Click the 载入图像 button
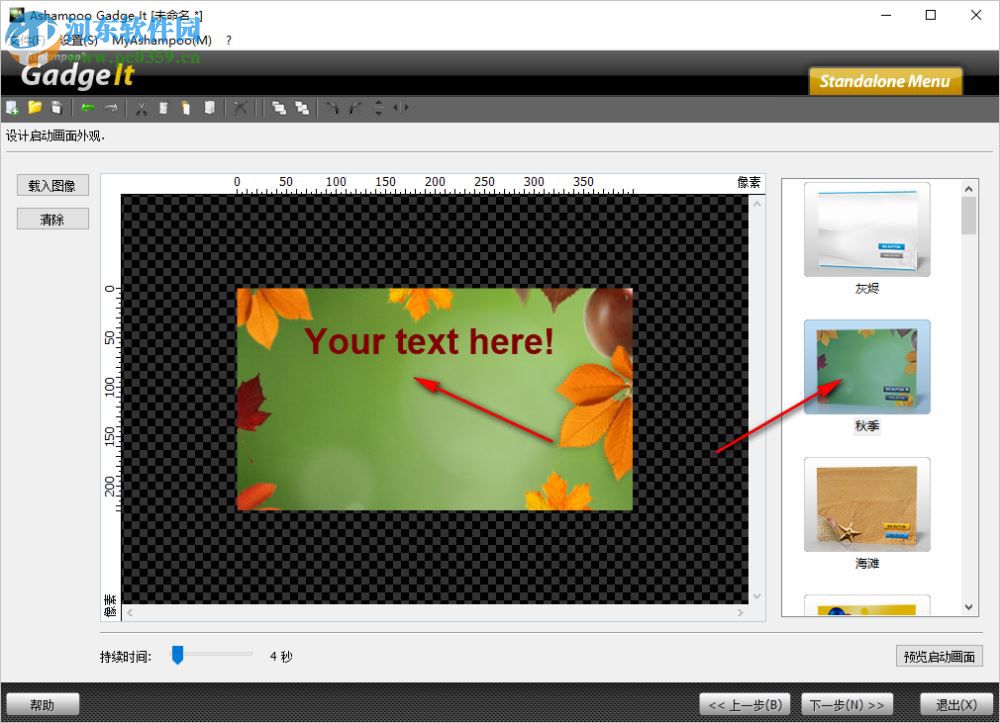This screenshot has height=723, width=1000. (52, 186)
